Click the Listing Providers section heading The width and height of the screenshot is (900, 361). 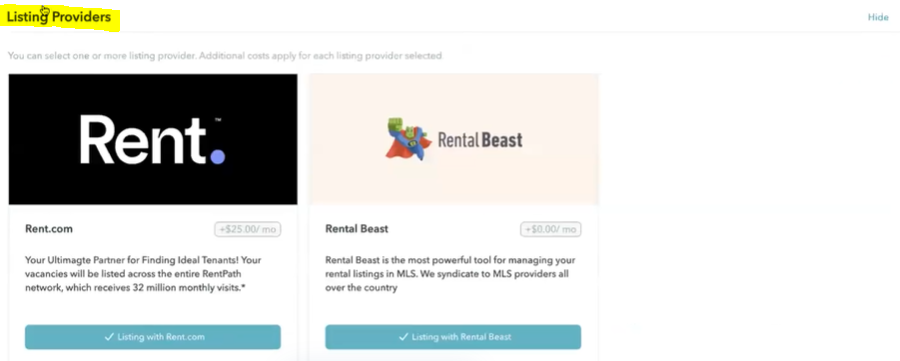tap(59, 17)
